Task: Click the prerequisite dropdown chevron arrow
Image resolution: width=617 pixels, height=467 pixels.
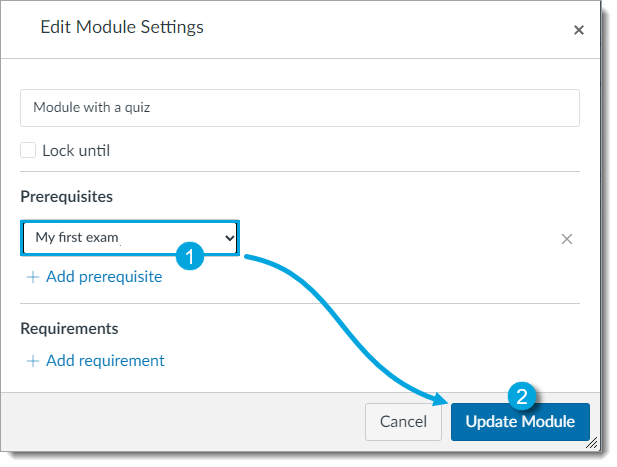Action: tap(229, 238)
